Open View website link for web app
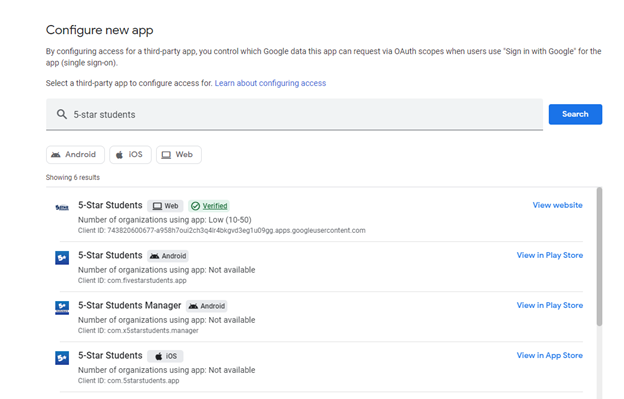The height and width of the screenshot is (399, 624). point(558,205)
